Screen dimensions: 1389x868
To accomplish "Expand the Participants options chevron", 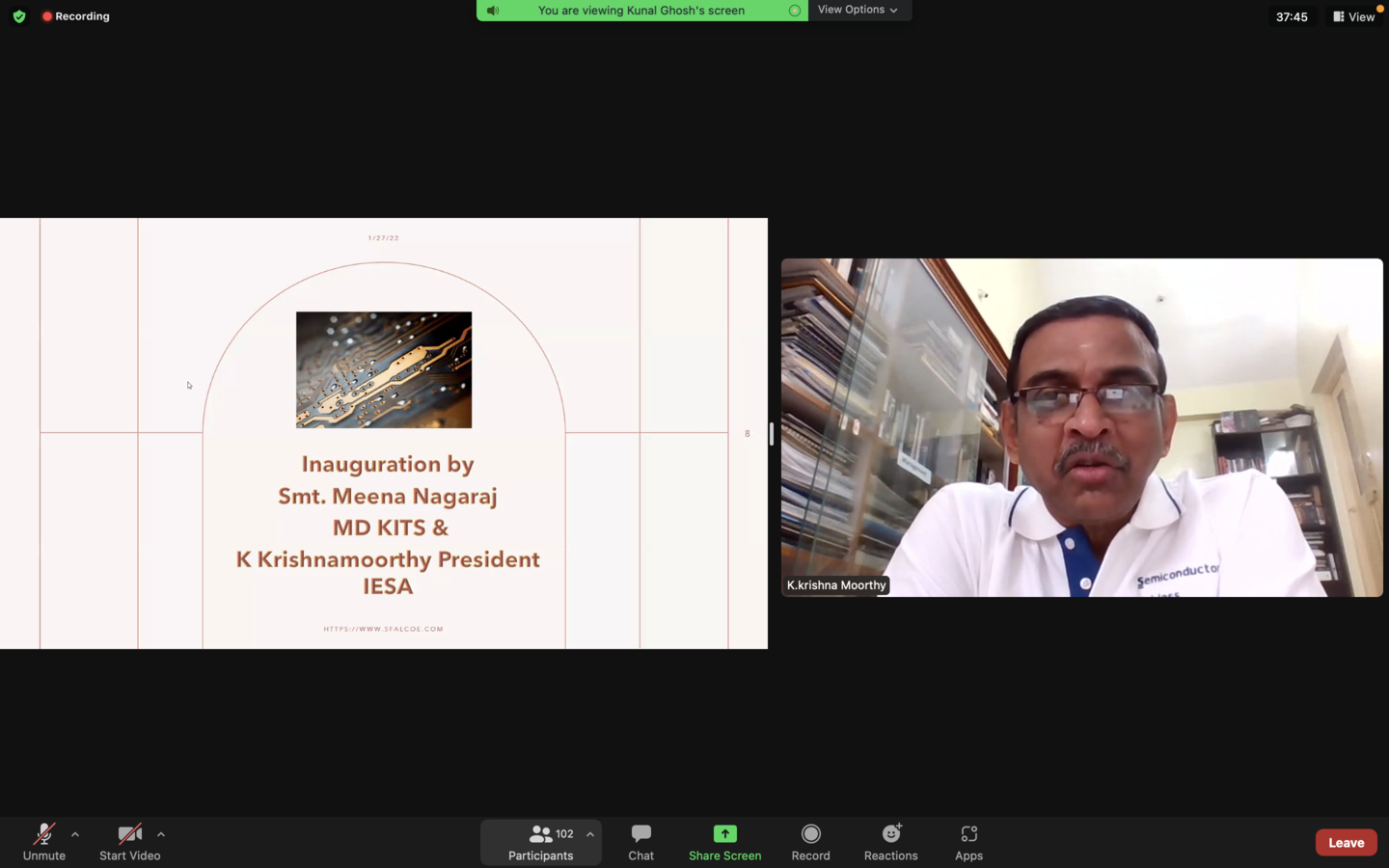I will pos(590,834).
